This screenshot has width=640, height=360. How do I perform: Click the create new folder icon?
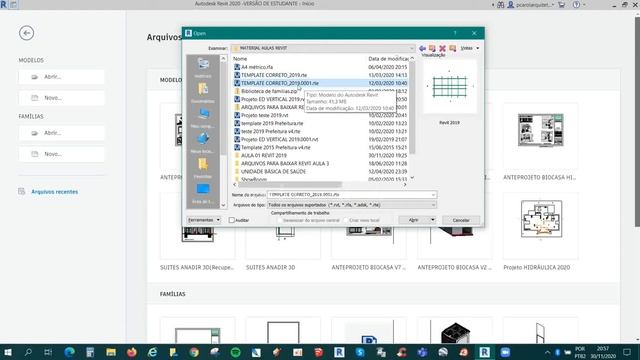pos(453,48)
